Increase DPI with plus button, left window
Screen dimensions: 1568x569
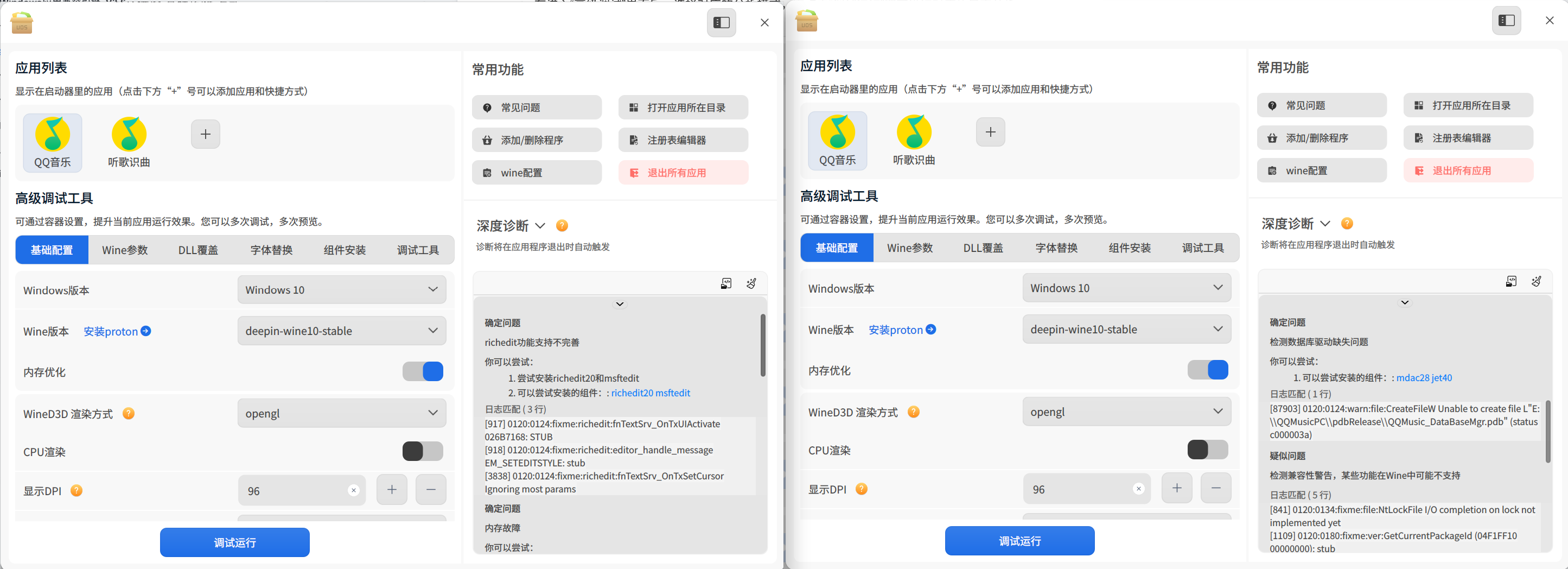(392, 490)
